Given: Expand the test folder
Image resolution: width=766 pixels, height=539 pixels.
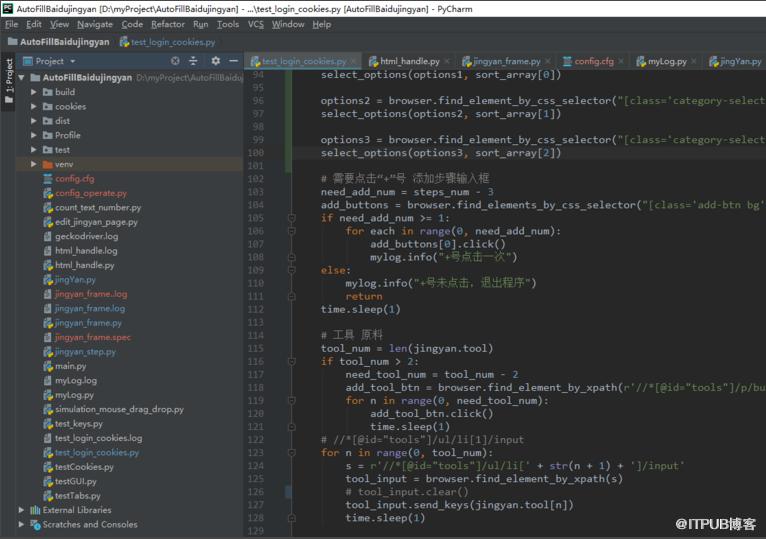Looking at the screenshot, I should pyautogui.click(x=34, y=150).
